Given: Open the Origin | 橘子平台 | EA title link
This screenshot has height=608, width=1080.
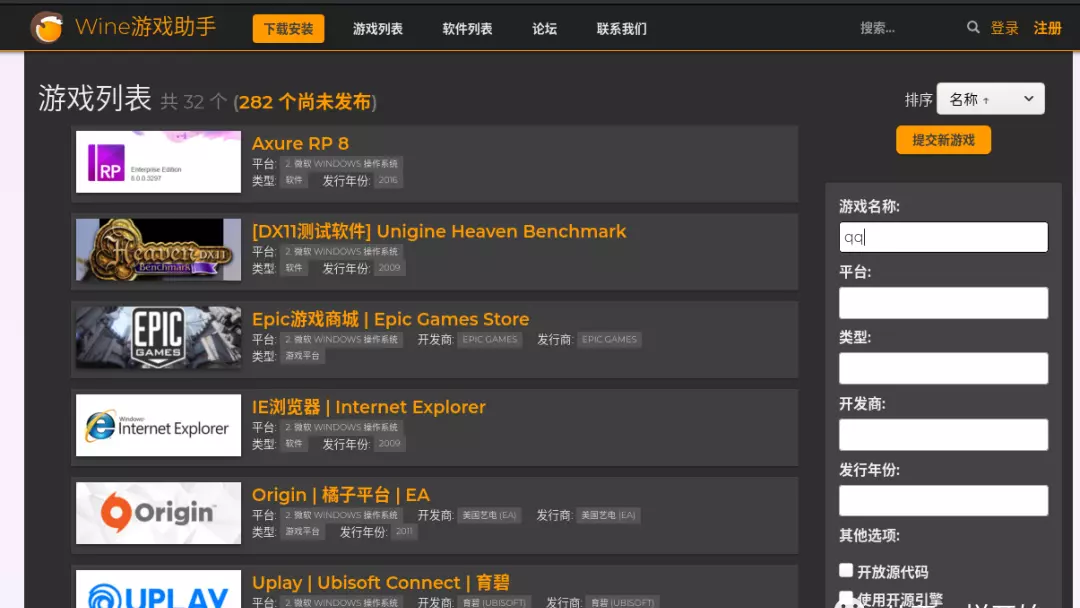Looking at the screenshot, I should (x=340, y=495).
